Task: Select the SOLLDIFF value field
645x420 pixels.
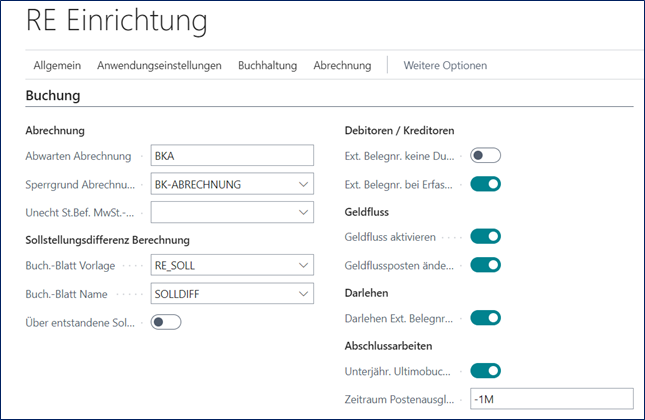Action: 232,293
